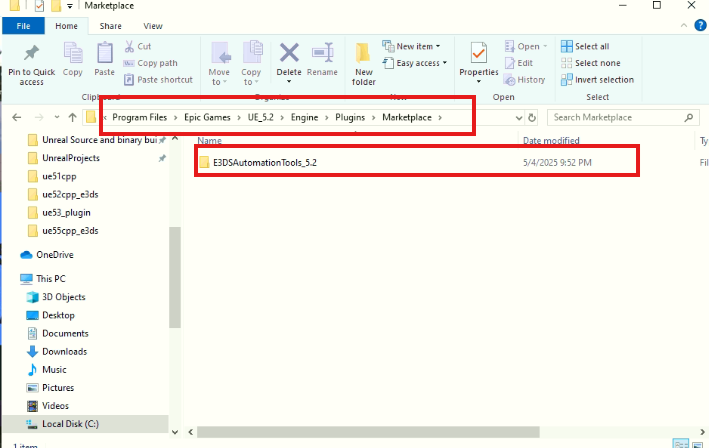
Task: Open the Easy access dropdown
Action: coord(421,63)
